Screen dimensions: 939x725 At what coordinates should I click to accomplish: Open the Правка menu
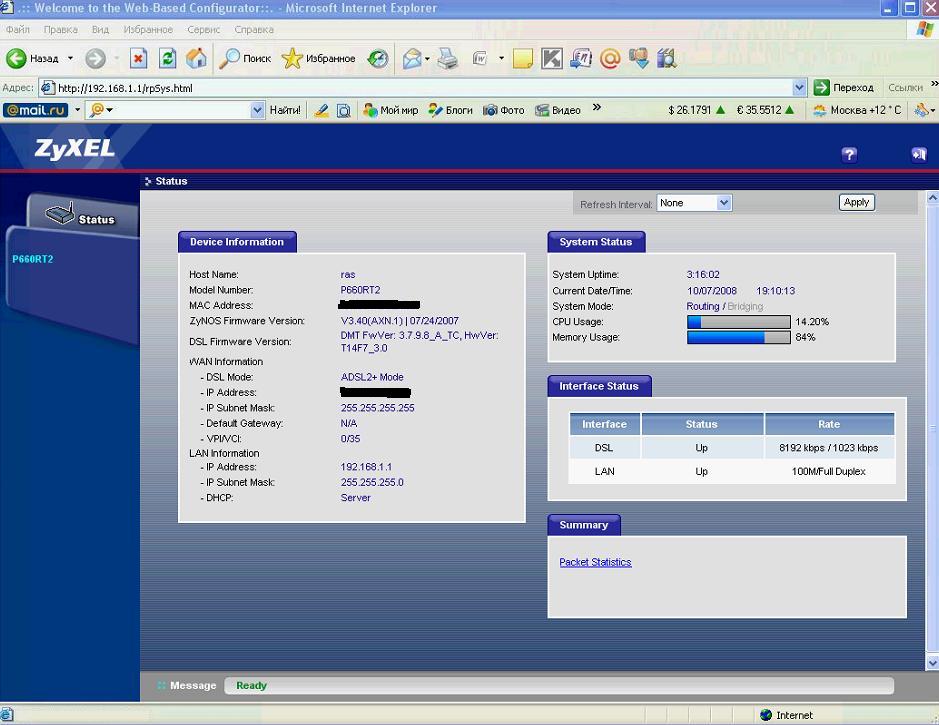[60, 29]
